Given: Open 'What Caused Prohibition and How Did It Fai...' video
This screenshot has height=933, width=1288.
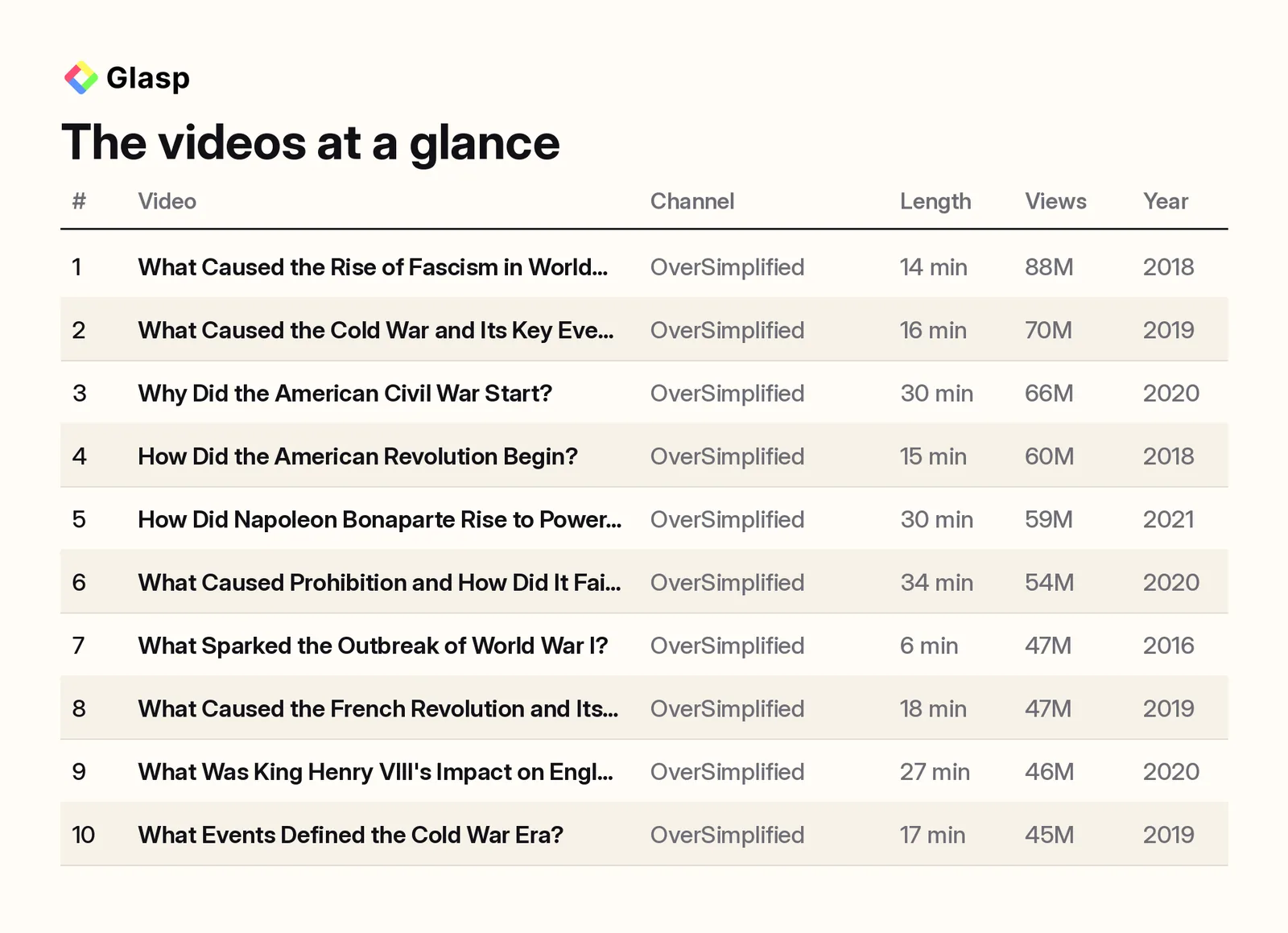Looking at the screenshot, I should [380, 583].
